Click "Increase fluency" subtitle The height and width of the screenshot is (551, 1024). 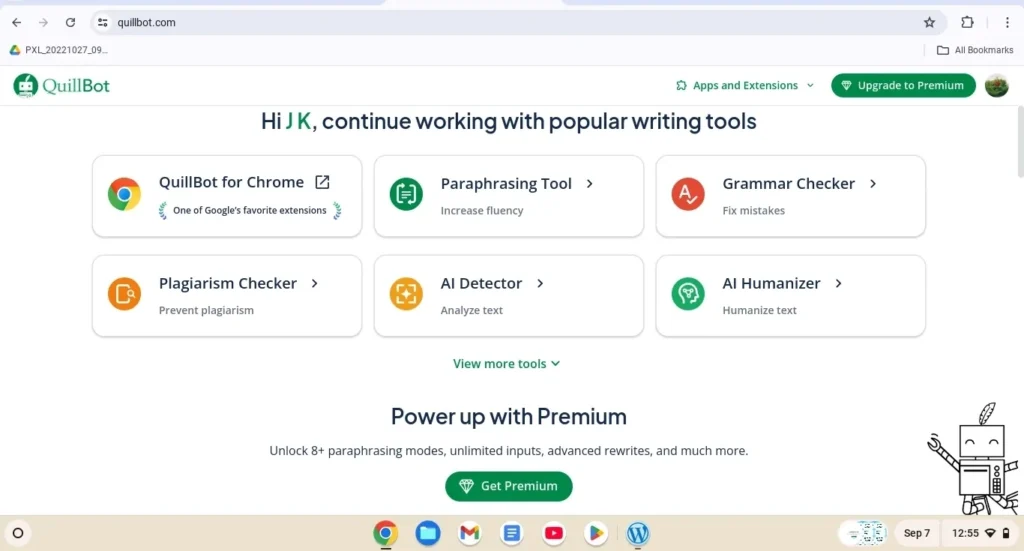coord(482,210)
